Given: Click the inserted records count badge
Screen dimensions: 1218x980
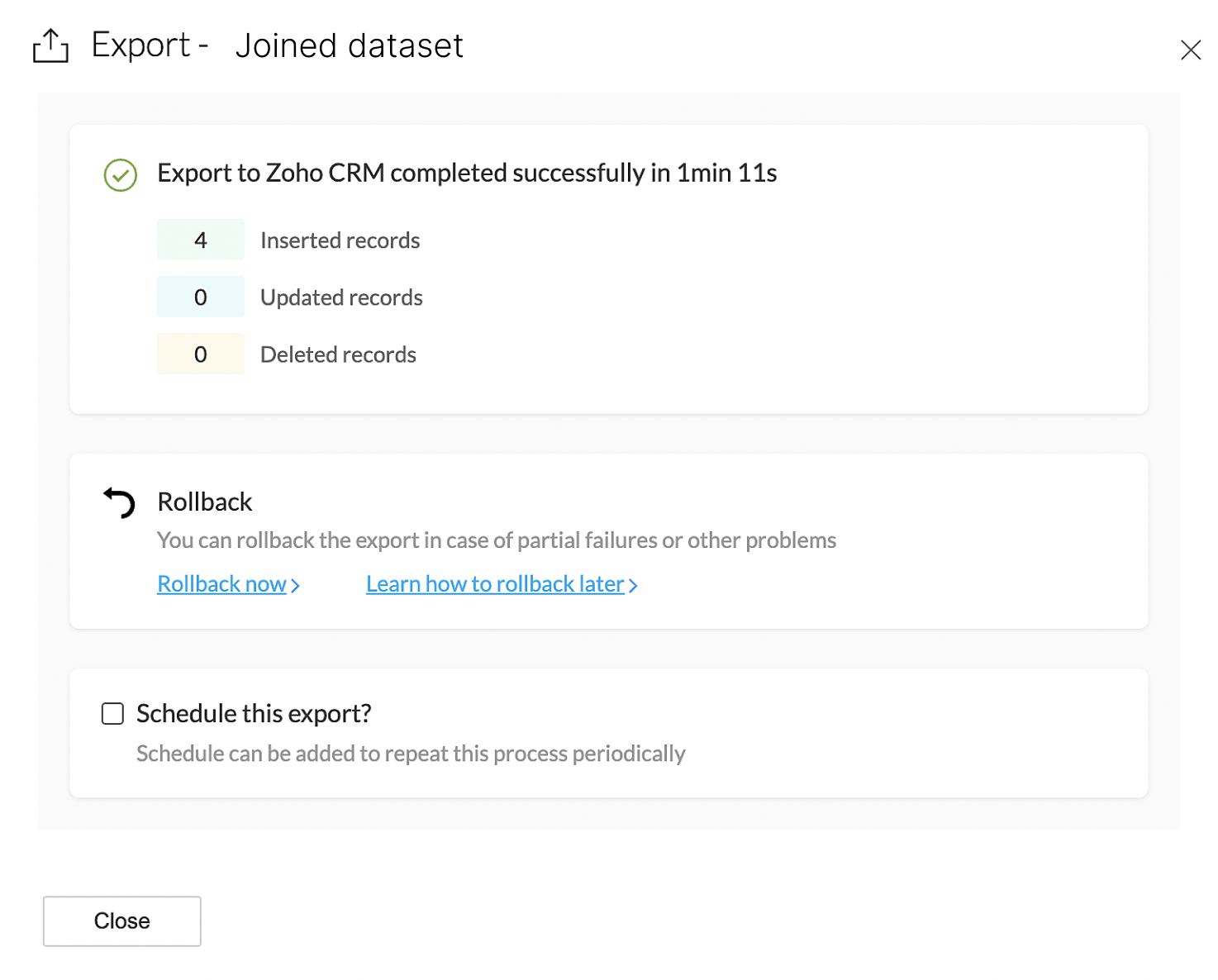Looking at the screenshot, I should coord(201,240).
